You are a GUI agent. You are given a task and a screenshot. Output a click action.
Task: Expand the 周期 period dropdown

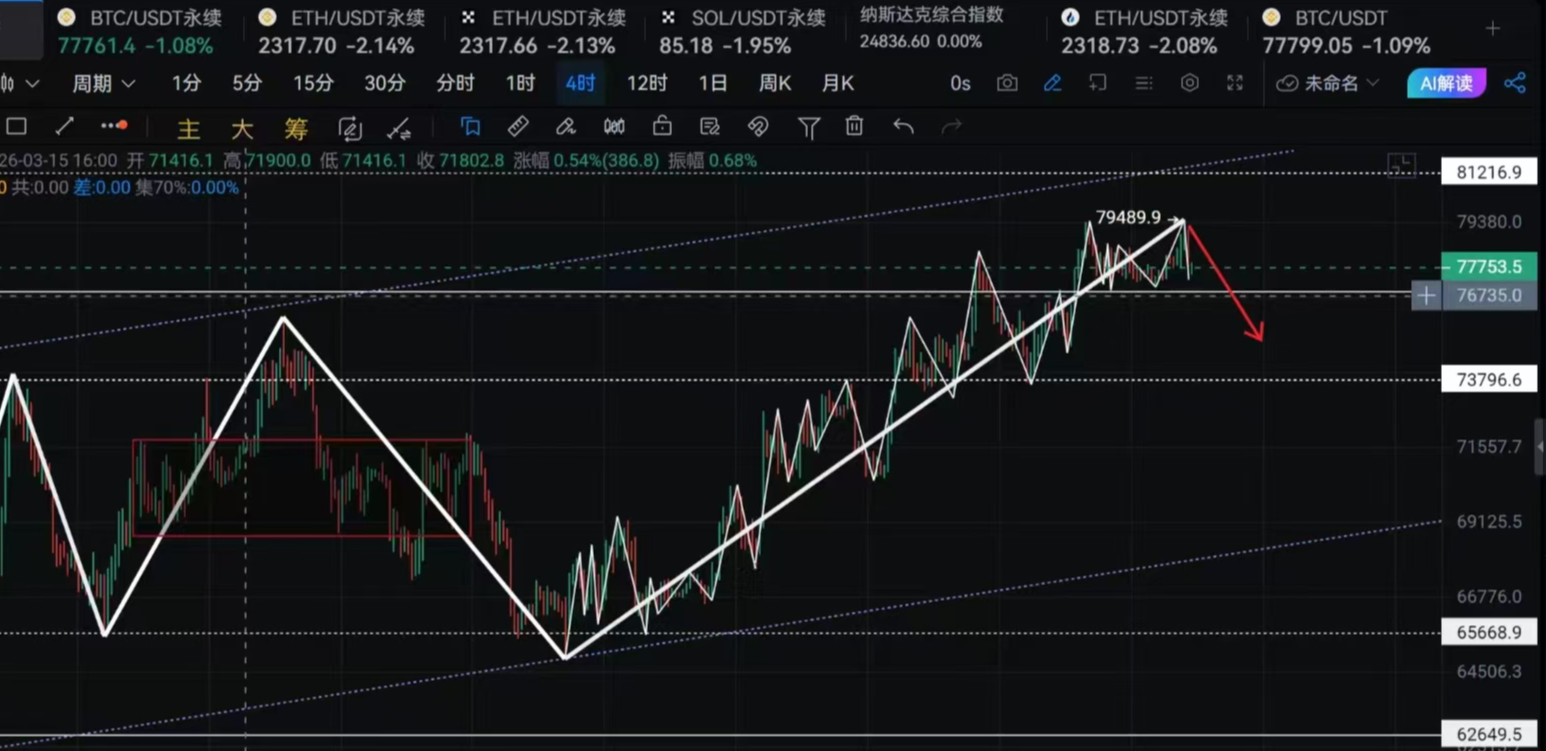103,84
